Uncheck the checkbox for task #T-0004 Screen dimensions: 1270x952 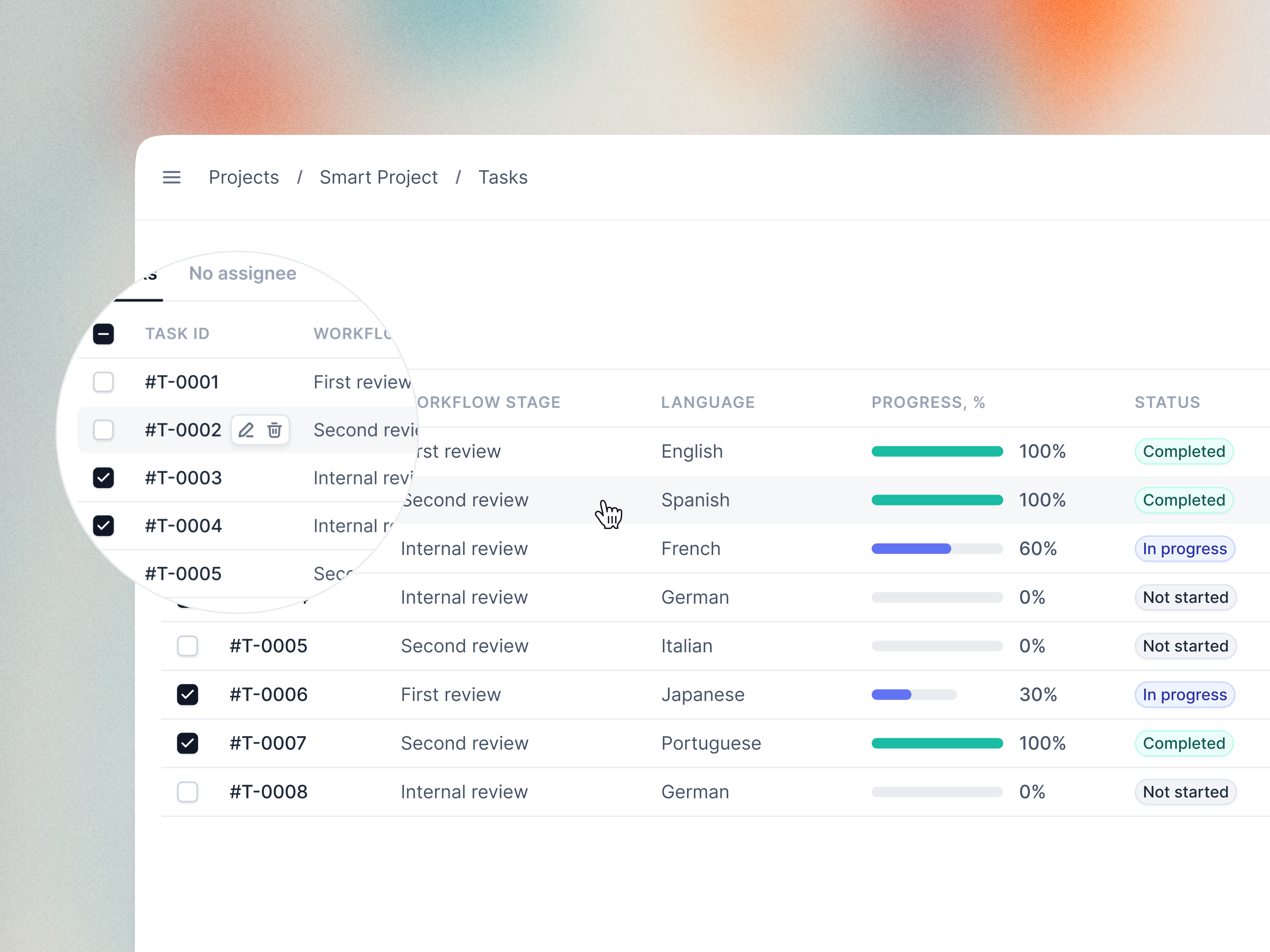[103, 526]
